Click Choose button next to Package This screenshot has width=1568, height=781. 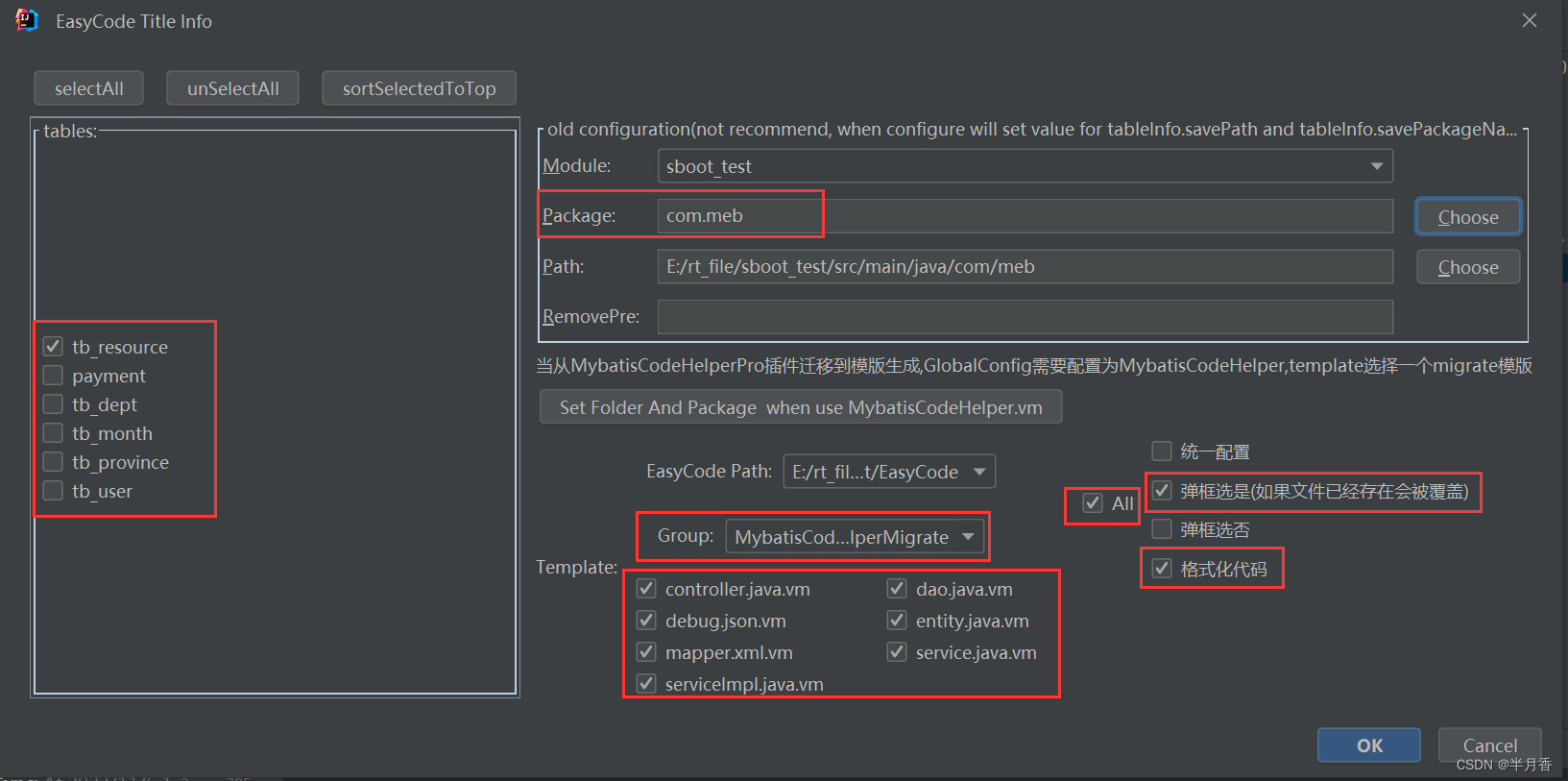[x=1468, y=217]
